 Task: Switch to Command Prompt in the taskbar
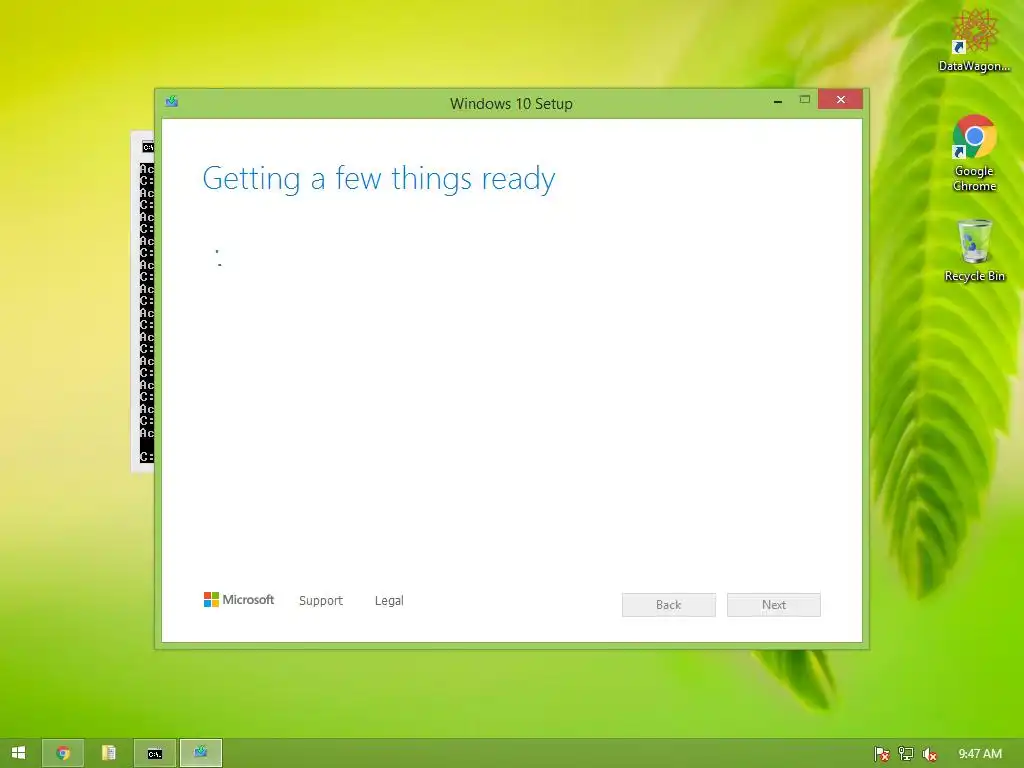coord(155,753)
